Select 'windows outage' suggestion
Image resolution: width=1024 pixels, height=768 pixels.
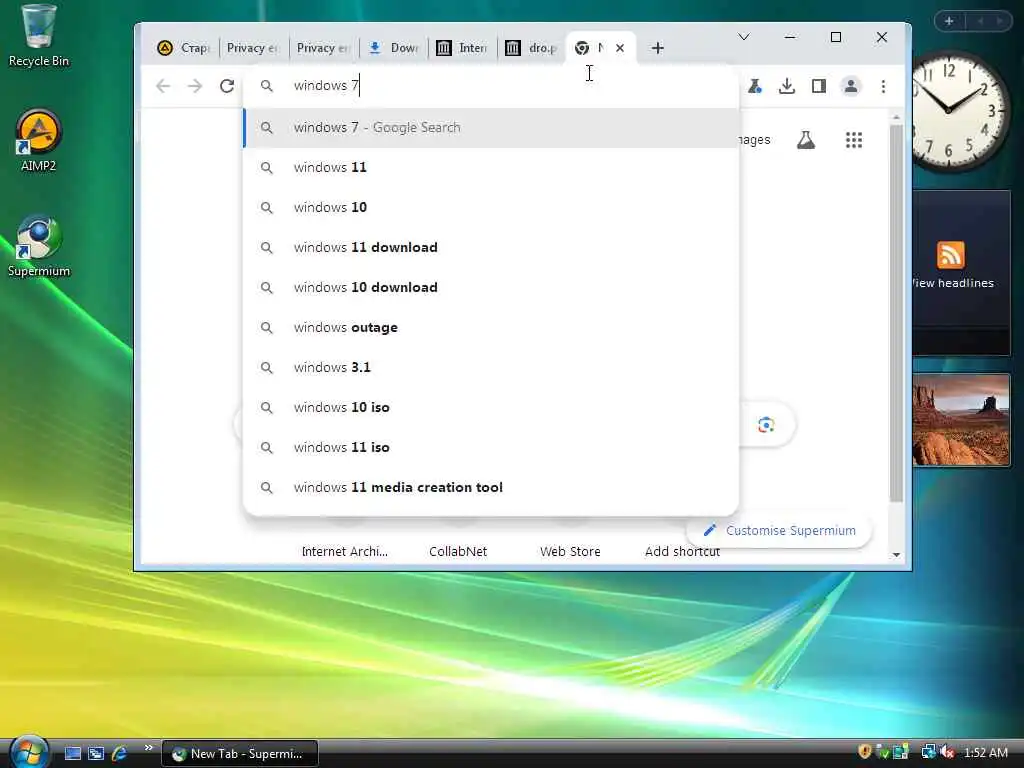coord(490,327)
